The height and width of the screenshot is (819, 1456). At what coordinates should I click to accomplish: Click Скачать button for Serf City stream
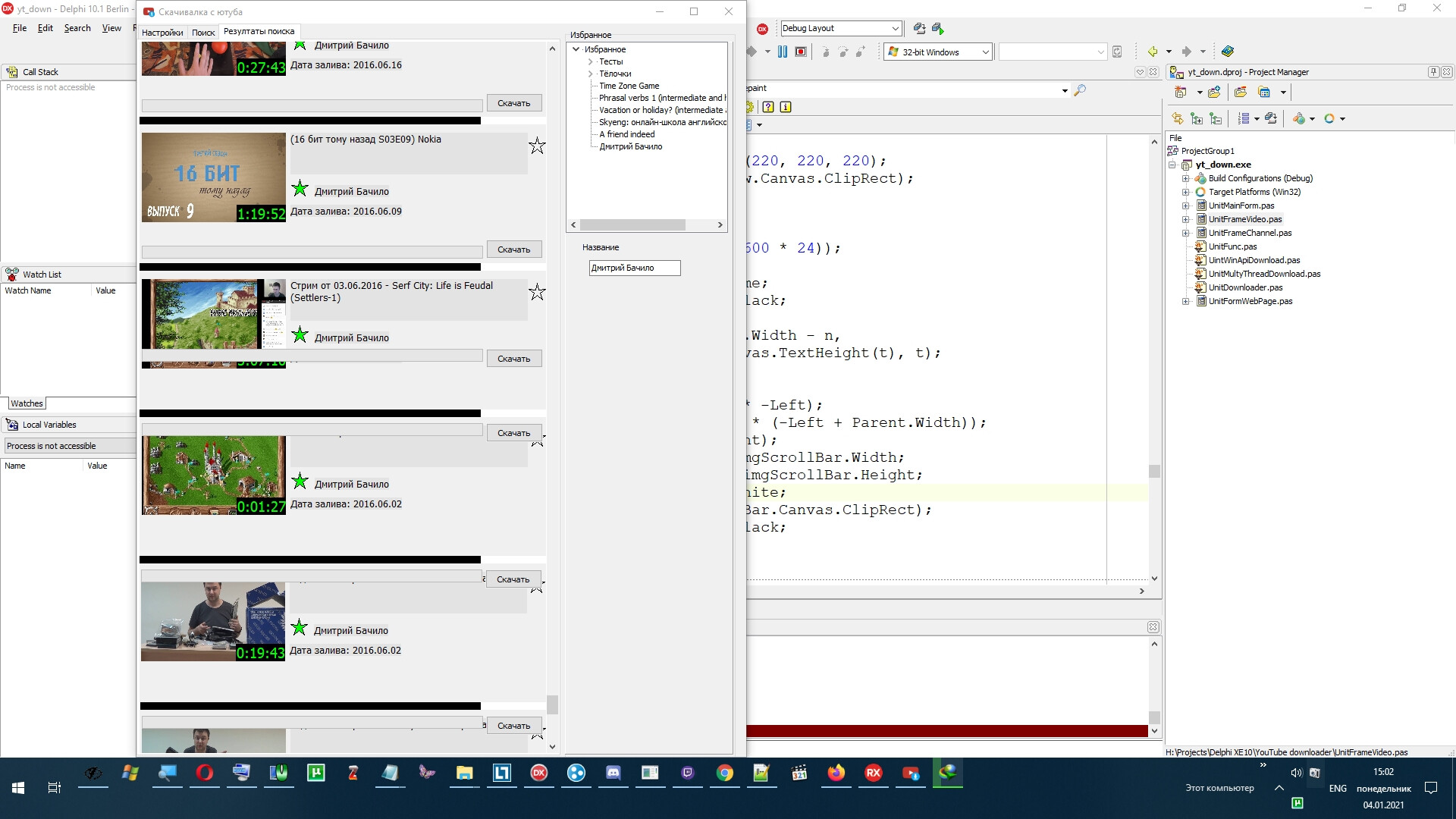pyautogui.click(x=514, y=358)
